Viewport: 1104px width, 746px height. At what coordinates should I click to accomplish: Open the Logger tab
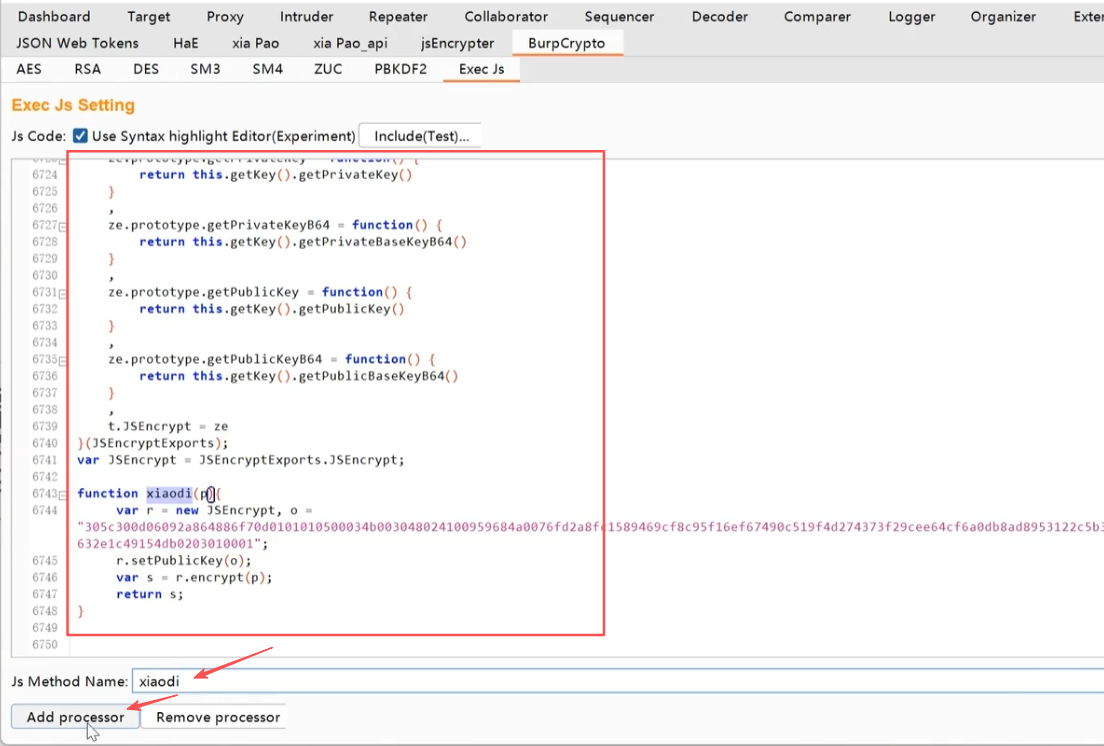pyautogui.click(x=912, y=16)
